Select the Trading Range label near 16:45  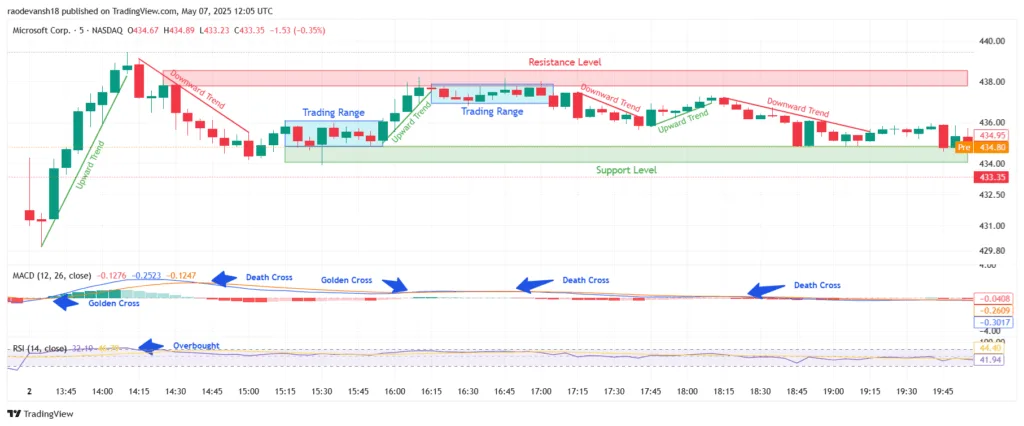point(492,112)
